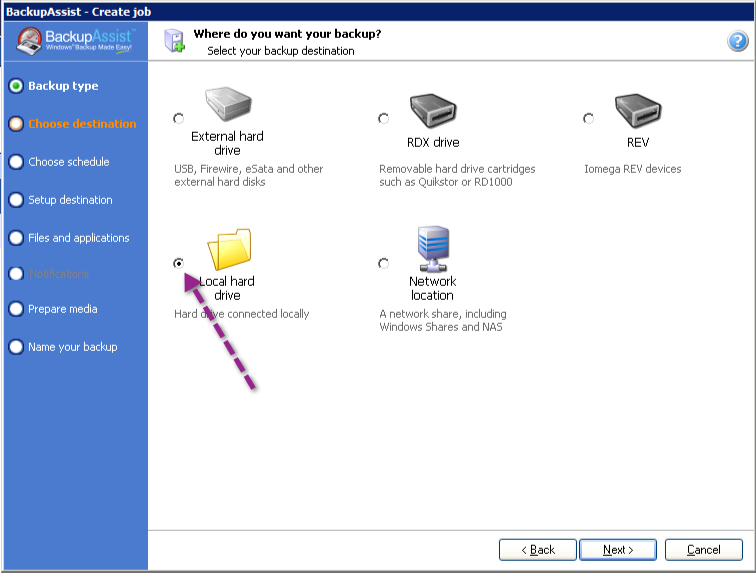756x573 pixels.
Task: Select the External hard drive radio button
Action: pos(178,118)
